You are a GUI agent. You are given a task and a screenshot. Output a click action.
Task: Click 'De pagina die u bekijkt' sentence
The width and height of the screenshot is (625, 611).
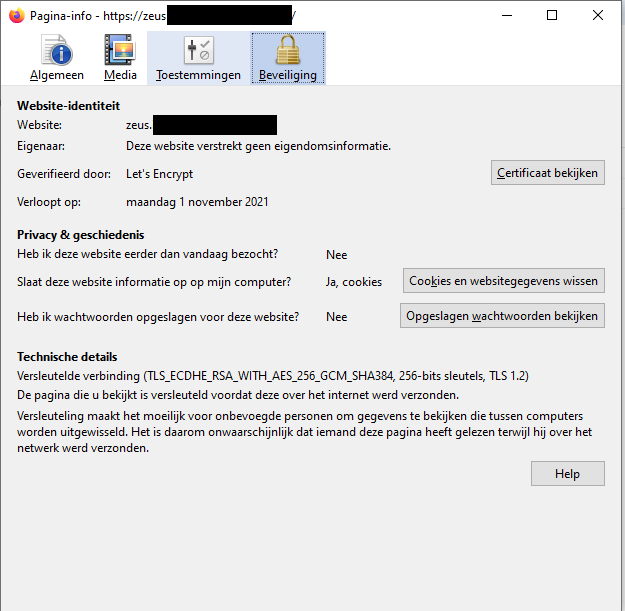[238, 395]
